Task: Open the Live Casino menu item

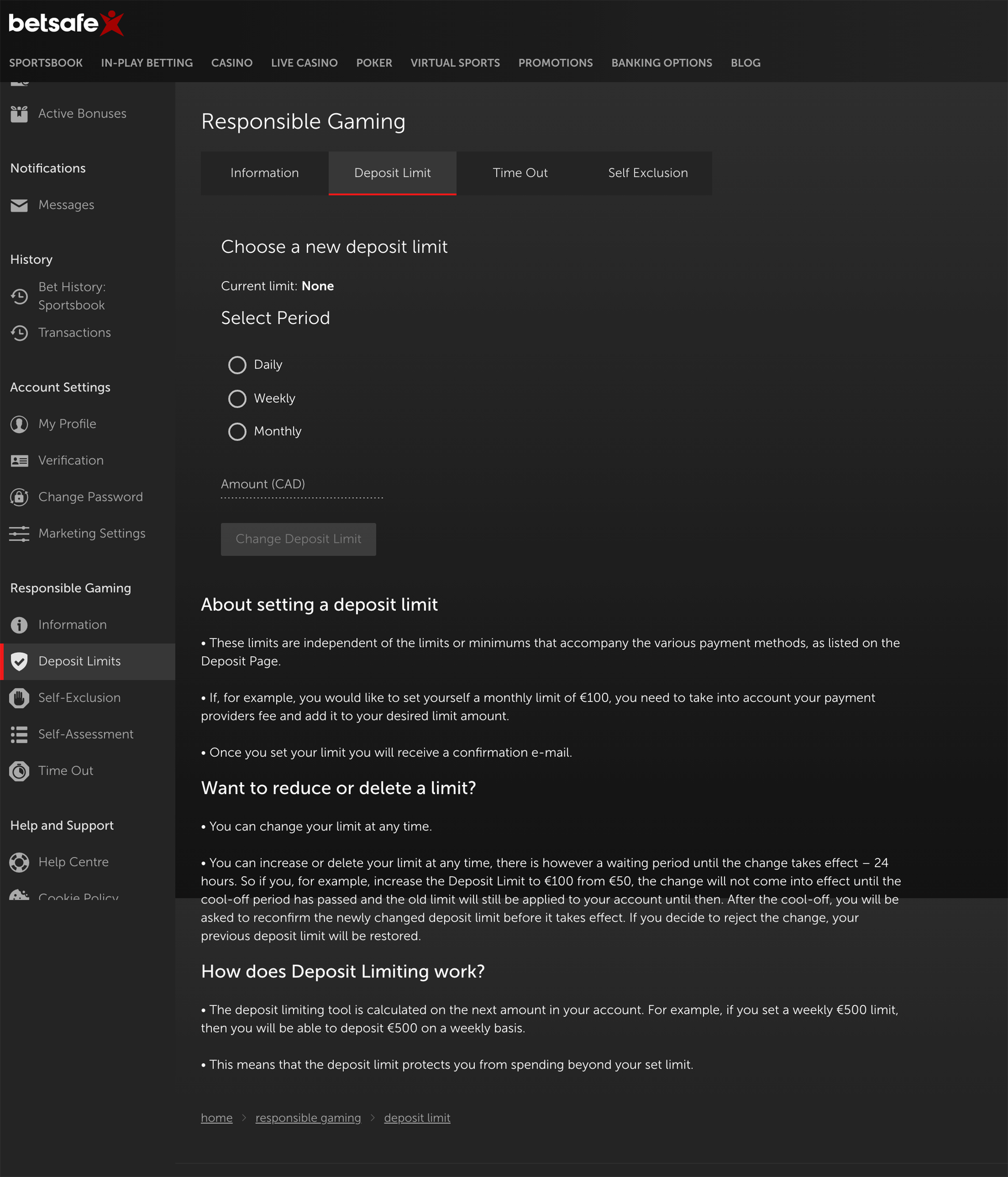Action: pos(304,63)
